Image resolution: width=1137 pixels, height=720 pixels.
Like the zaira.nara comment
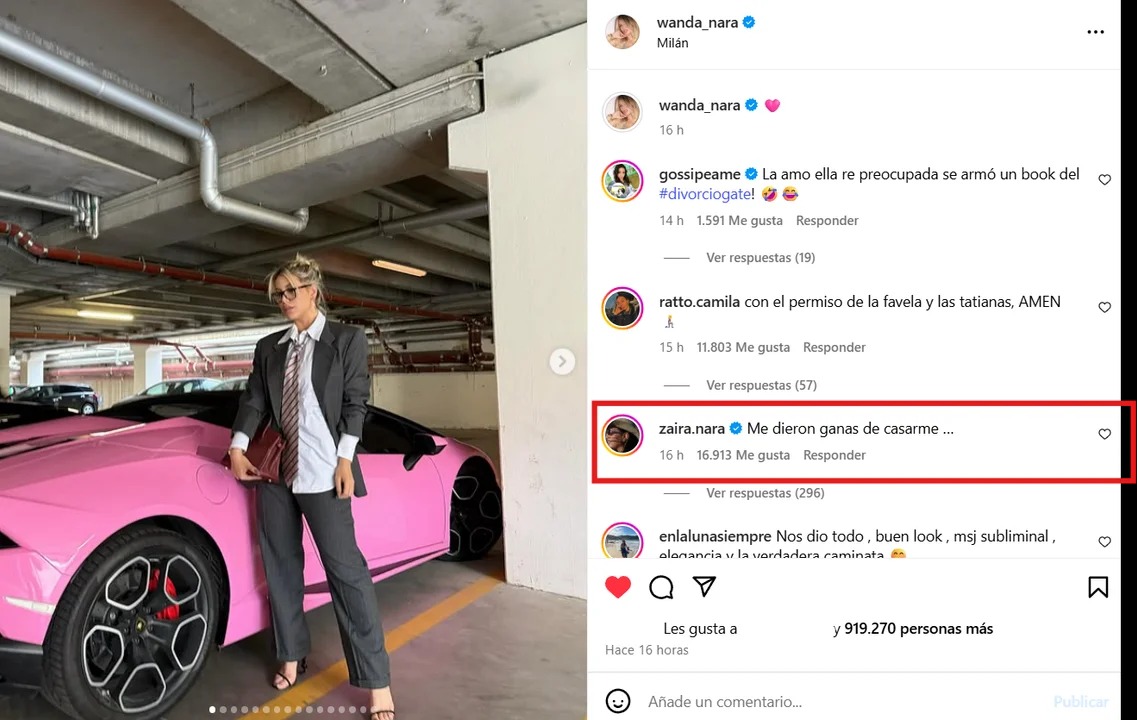tap(1105, 434)
